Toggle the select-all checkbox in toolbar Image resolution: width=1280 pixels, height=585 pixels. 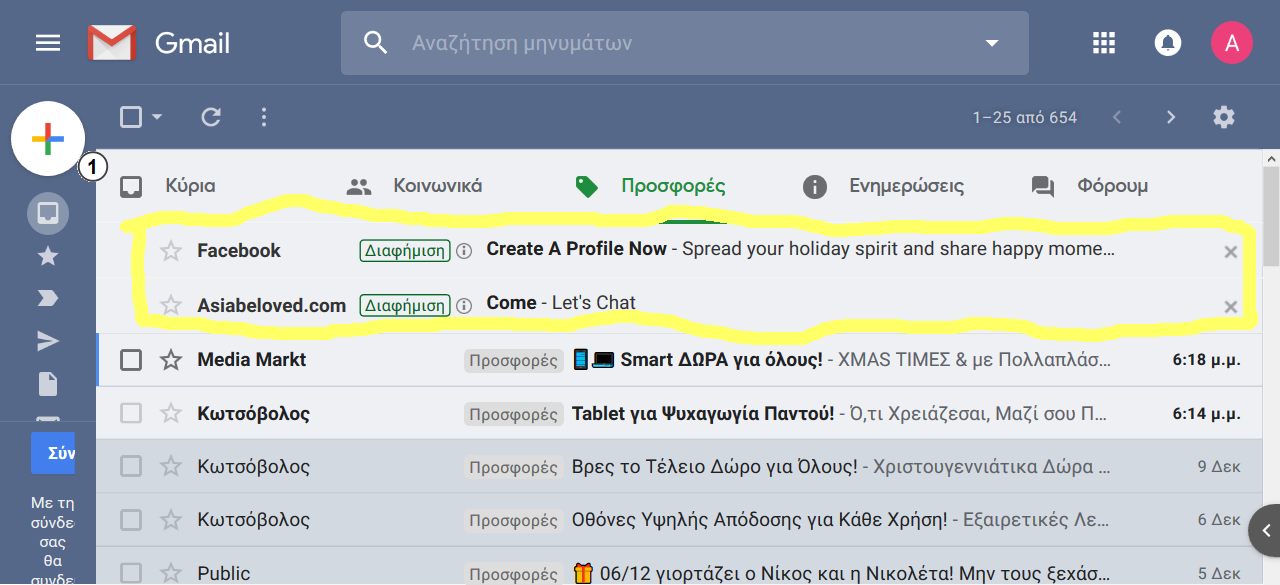pyautogui.click(x=131, y=117)
